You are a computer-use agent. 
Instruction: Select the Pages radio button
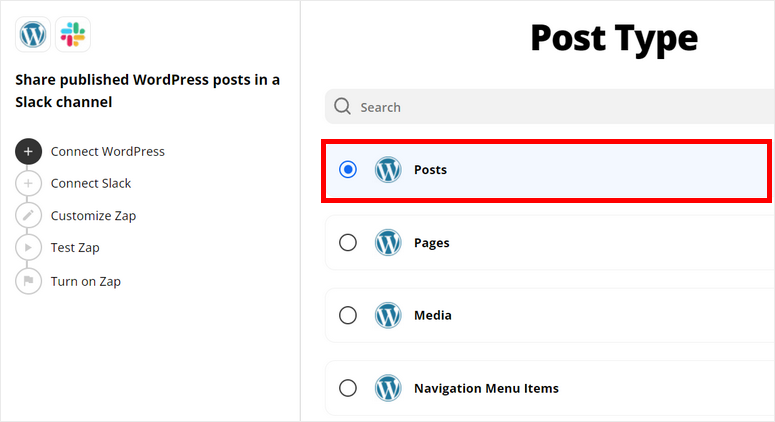[x=348, y=243]
